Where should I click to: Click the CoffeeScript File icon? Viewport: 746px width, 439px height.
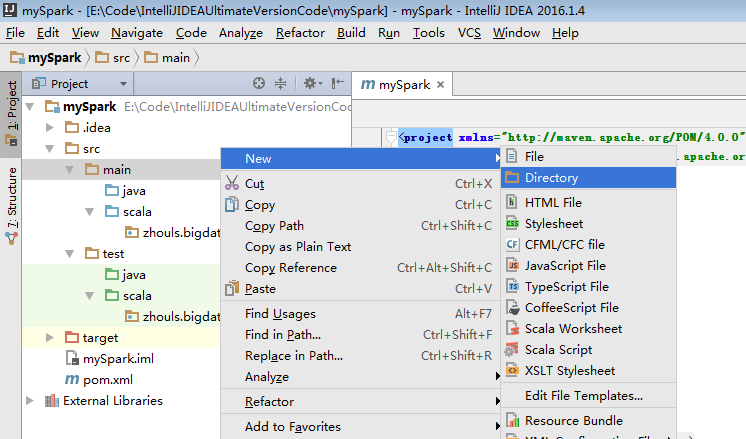point(513,307)
